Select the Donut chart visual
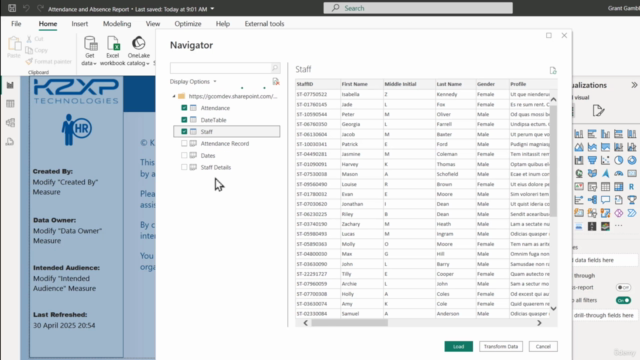This screenshot has height=360, width=640. pyautogui.click(x=632, y=160)
